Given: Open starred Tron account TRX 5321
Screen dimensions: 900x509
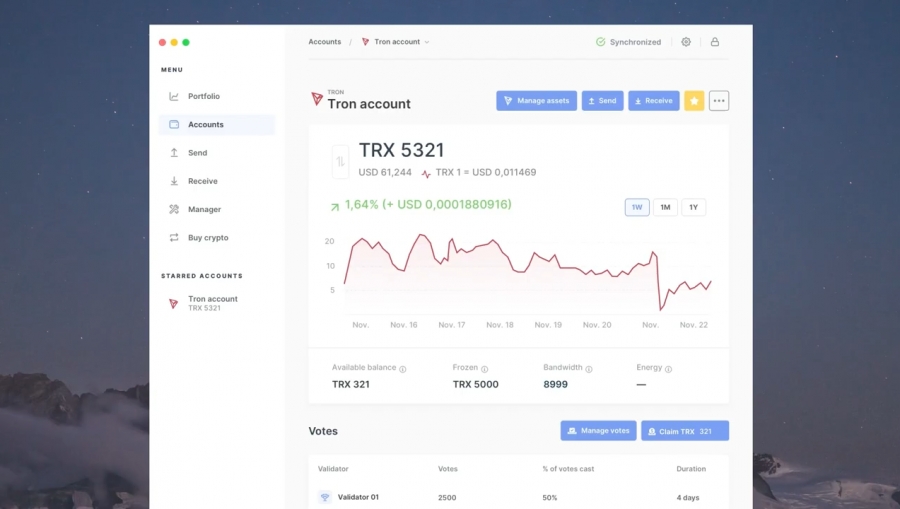Looking at the screenshot, I should tap(212, 303).
